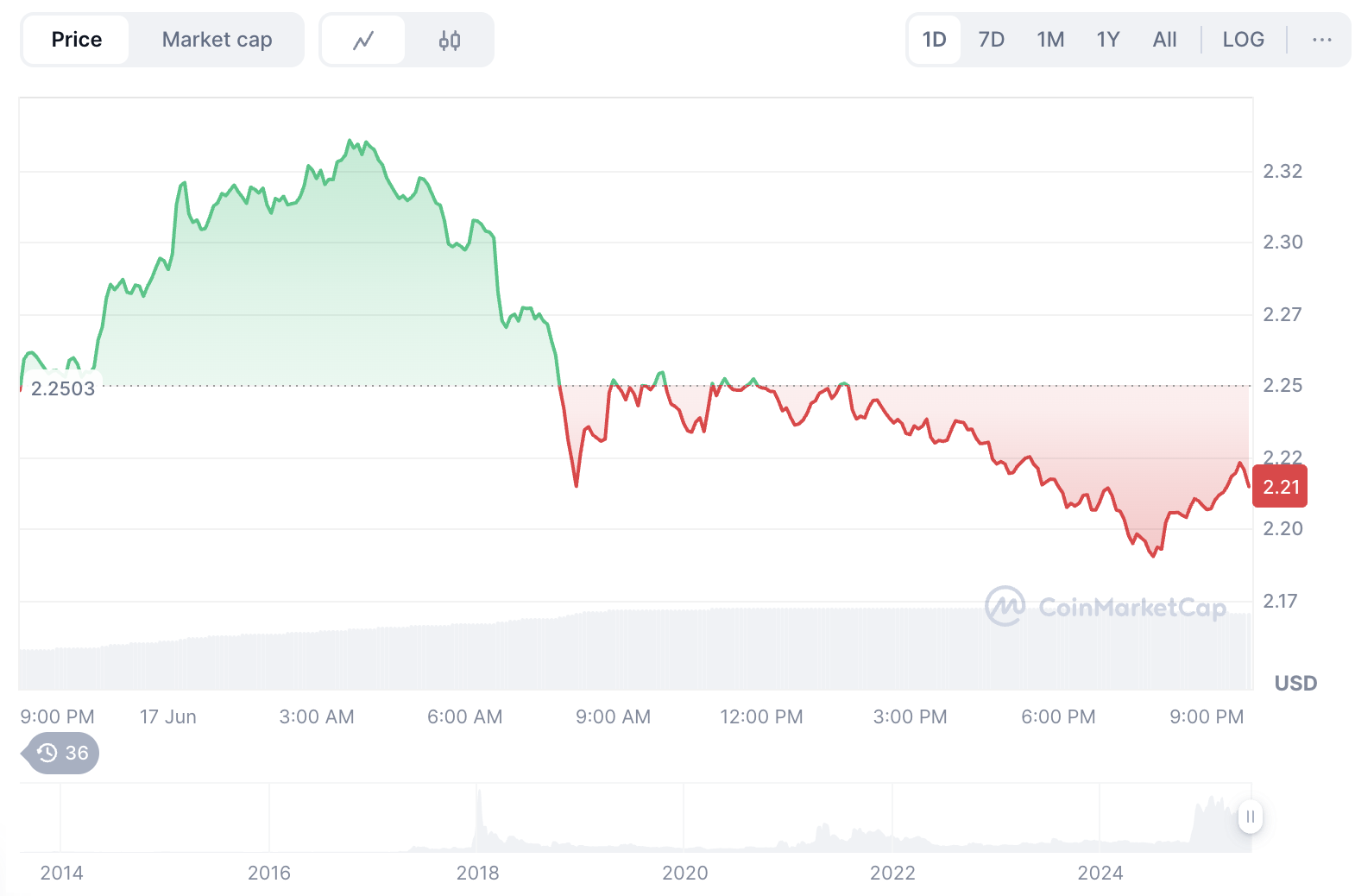This screenshot has height=896, width=1355.
Task: Select the Market cap tab
Action: coord(217,40)
